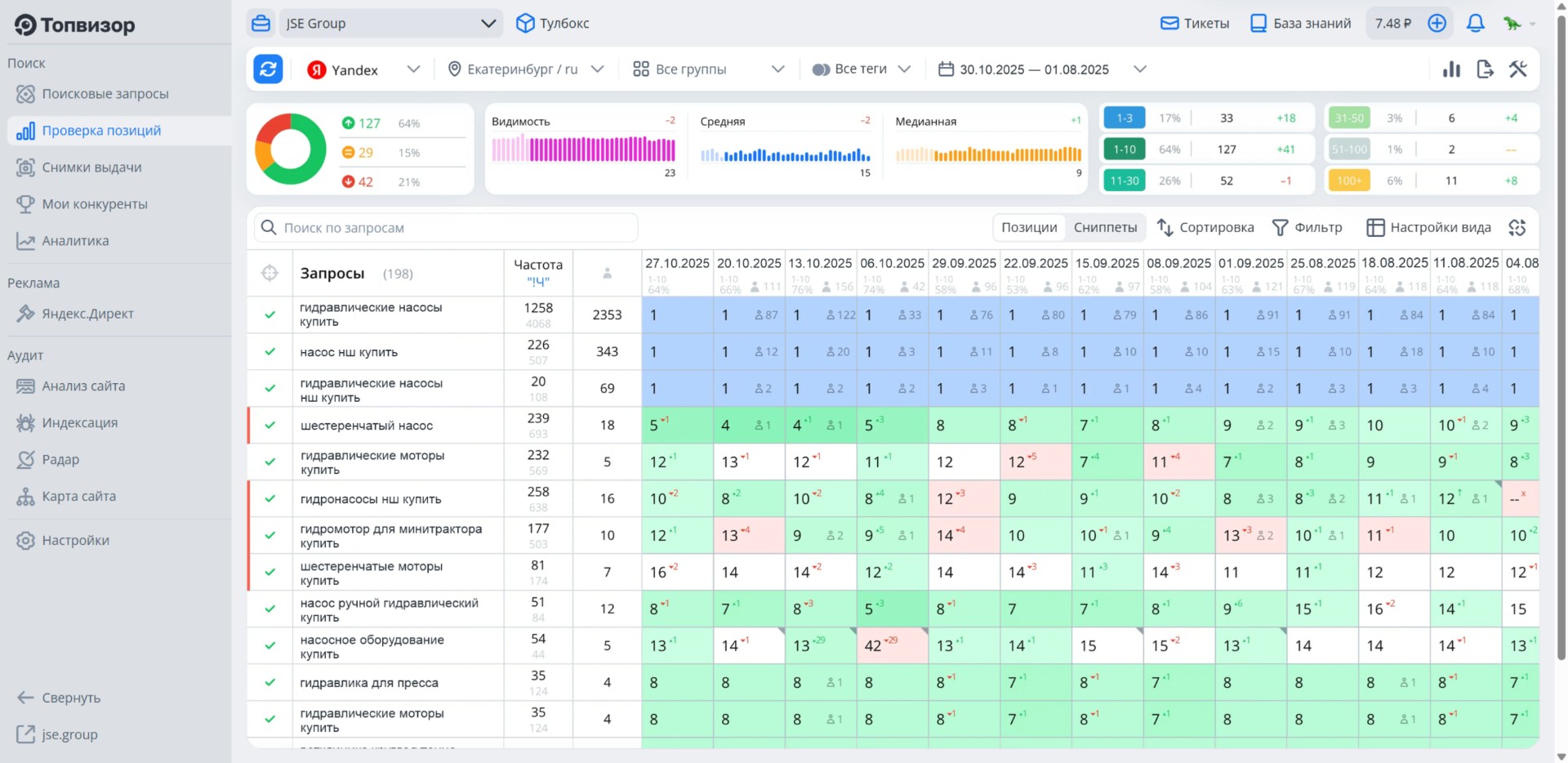Open the projects briefcase icon
This screenshot has width=1568, height=763.
[x=261, y=24]
